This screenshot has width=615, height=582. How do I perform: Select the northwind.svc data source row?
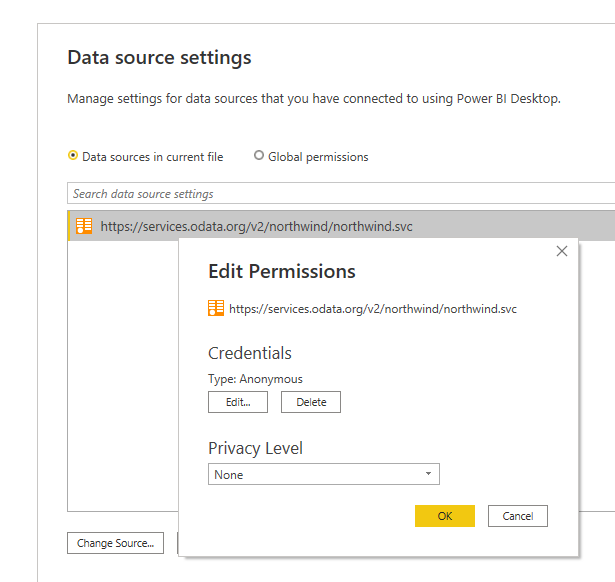tap(341, 226)
